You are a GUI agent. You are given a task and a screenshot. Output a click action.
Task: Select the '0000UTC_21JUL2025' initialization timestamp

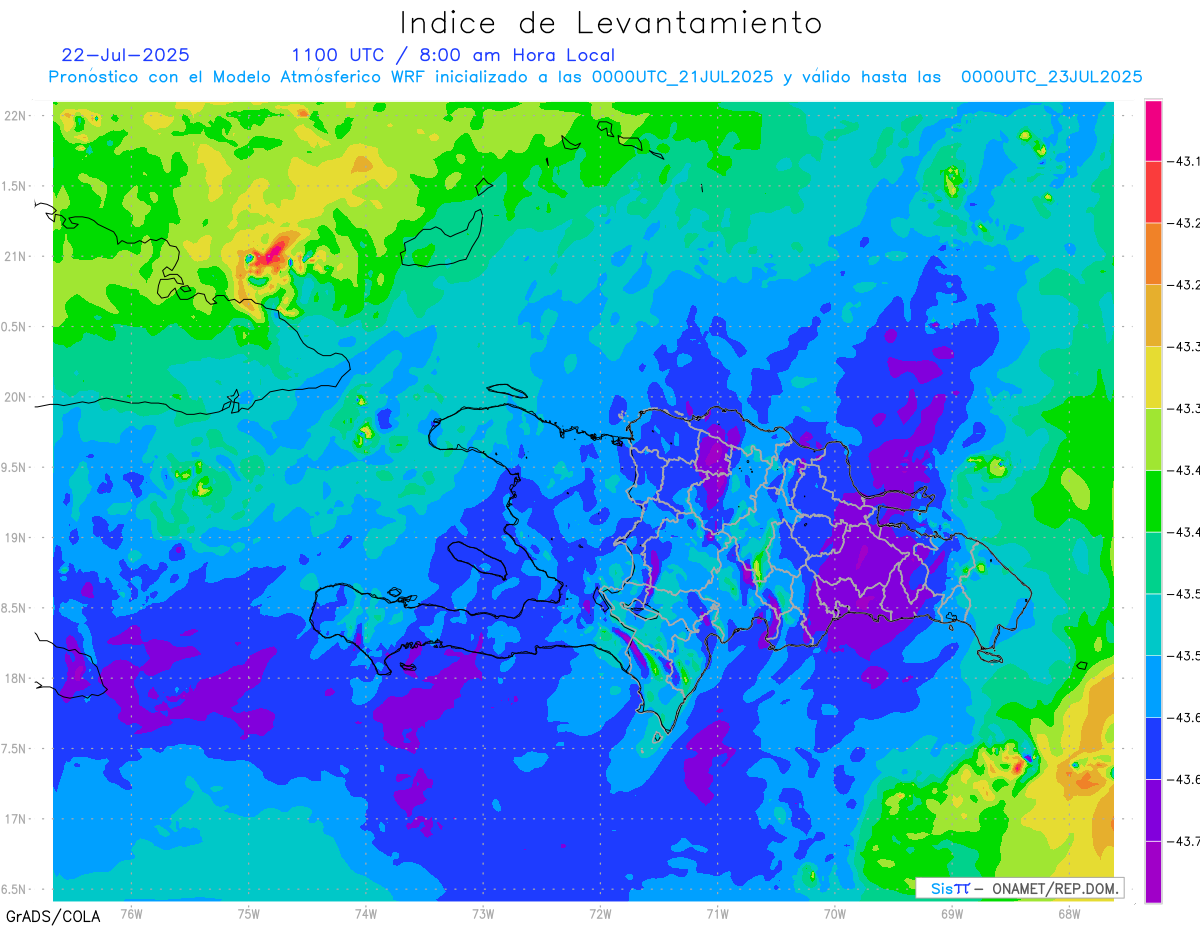[682, 77]
